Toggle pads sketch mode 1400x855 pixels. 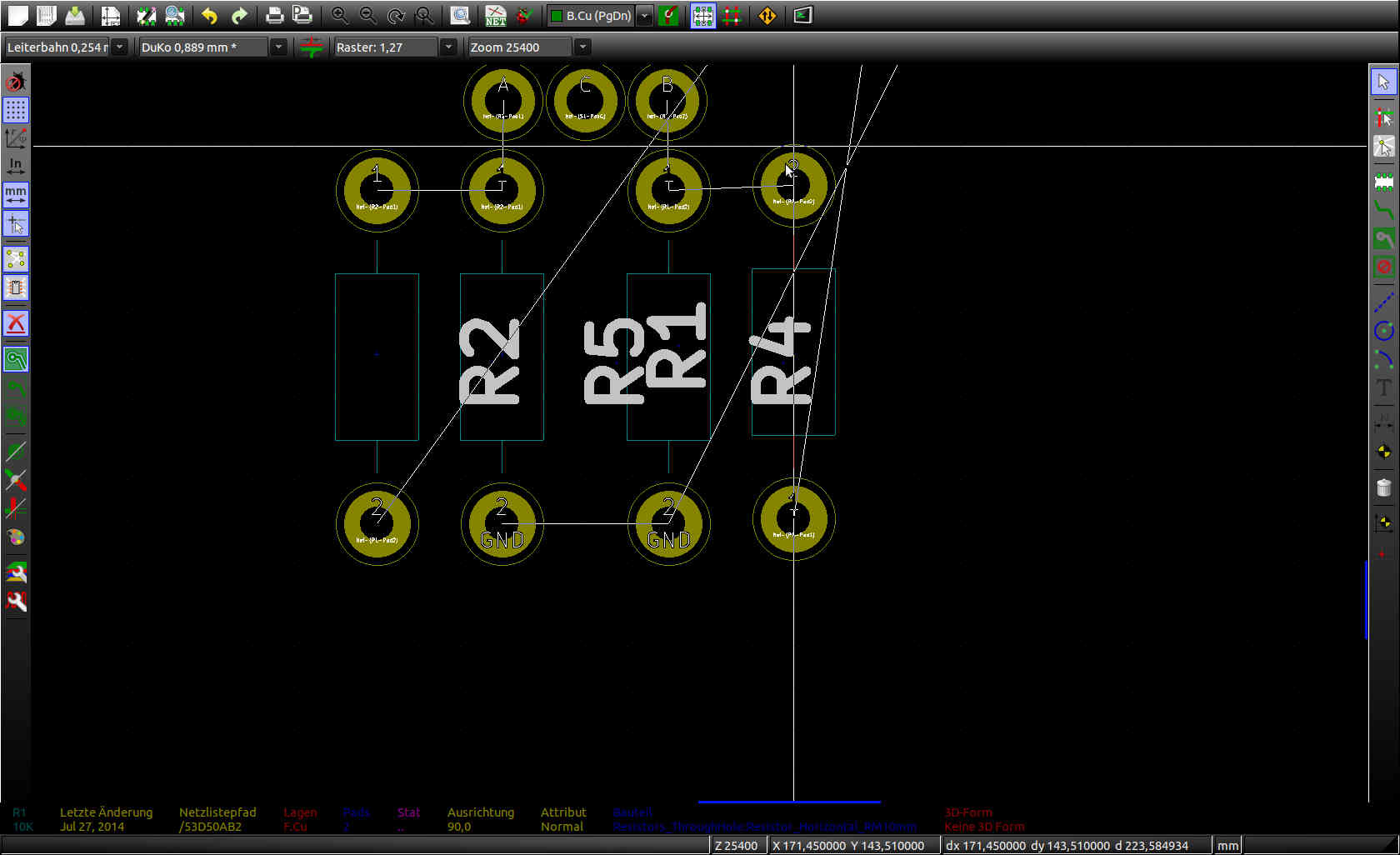click(16, 452)
